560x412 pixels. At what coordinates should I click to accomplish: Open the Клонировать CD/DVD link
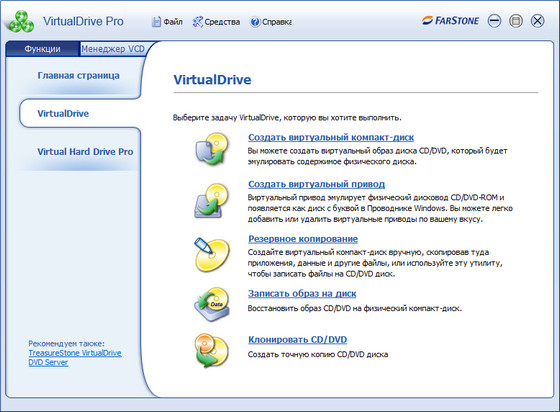tap(298, 339)
